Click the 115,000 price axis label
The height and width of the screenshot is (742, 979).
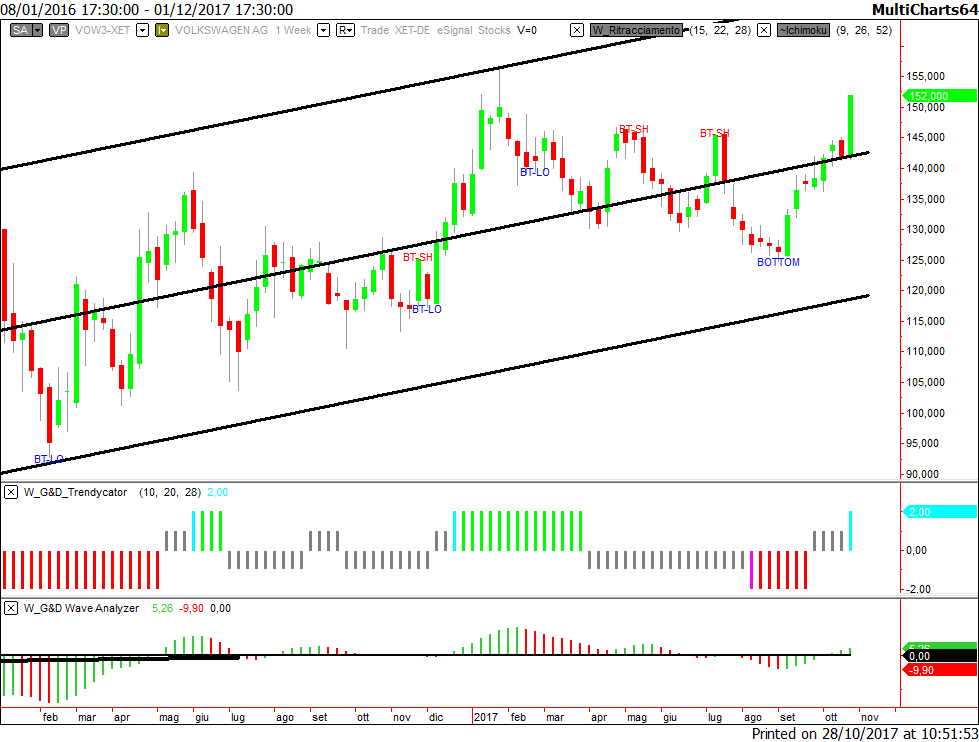925,321
